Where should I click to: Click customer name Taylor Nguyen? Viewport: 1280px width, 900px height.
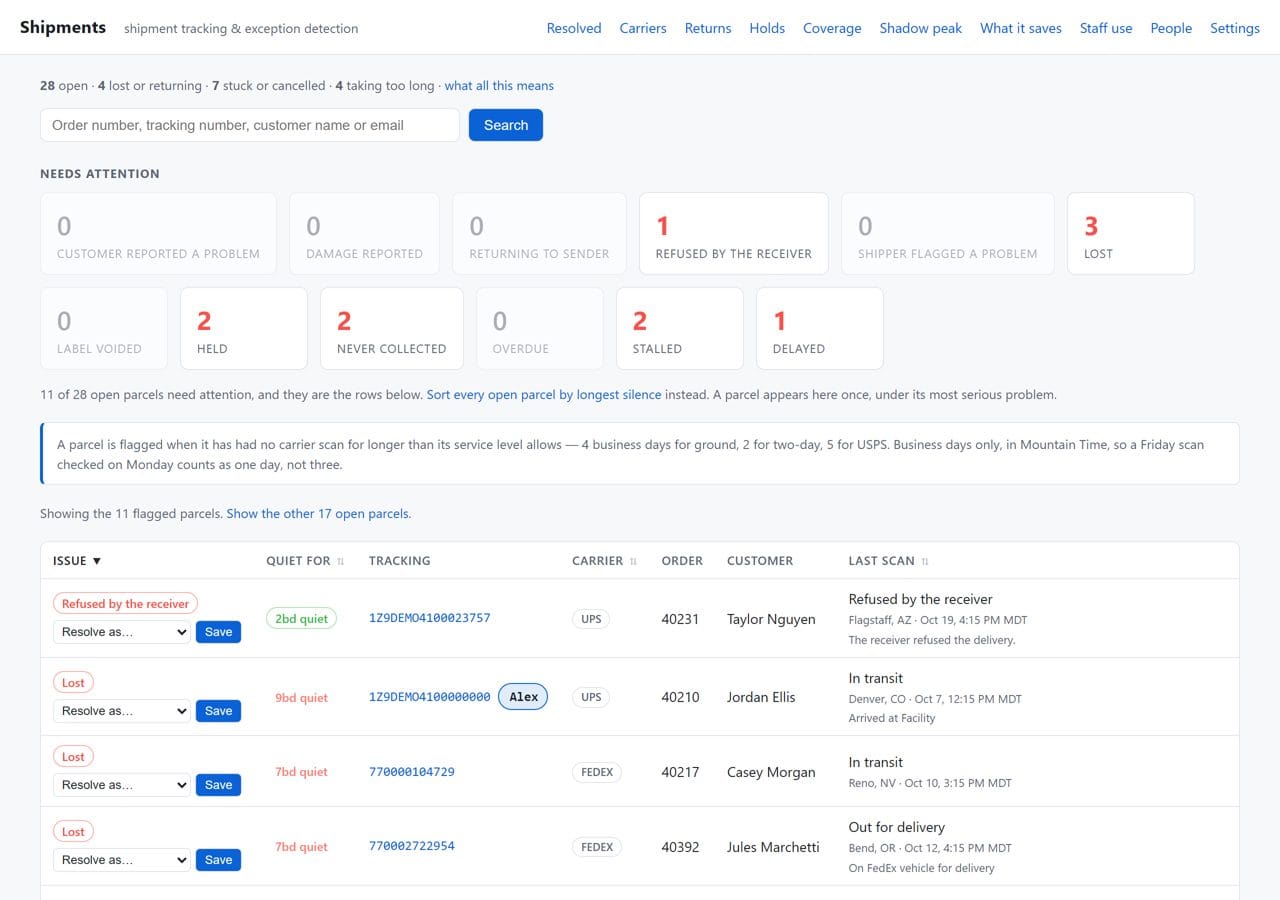click(x=771, y=619)
